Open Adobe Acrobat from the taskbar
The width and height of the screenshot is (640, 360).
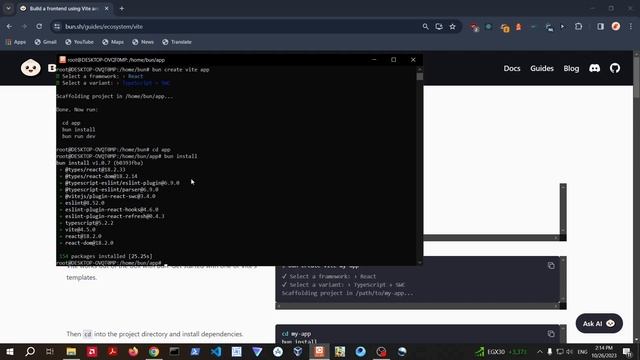pyautogui.click(x=113, y=351)
